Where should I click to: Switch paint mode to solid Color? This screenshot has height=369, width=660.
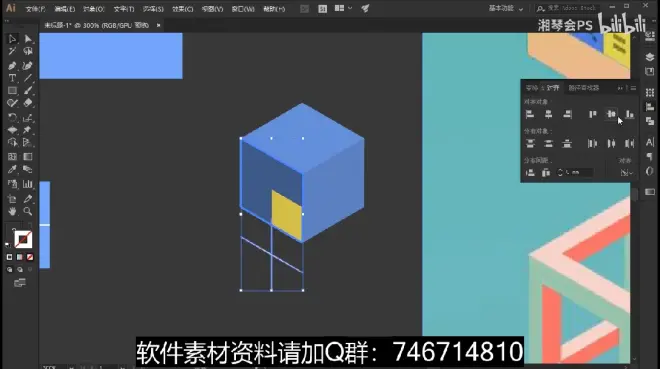10,257
